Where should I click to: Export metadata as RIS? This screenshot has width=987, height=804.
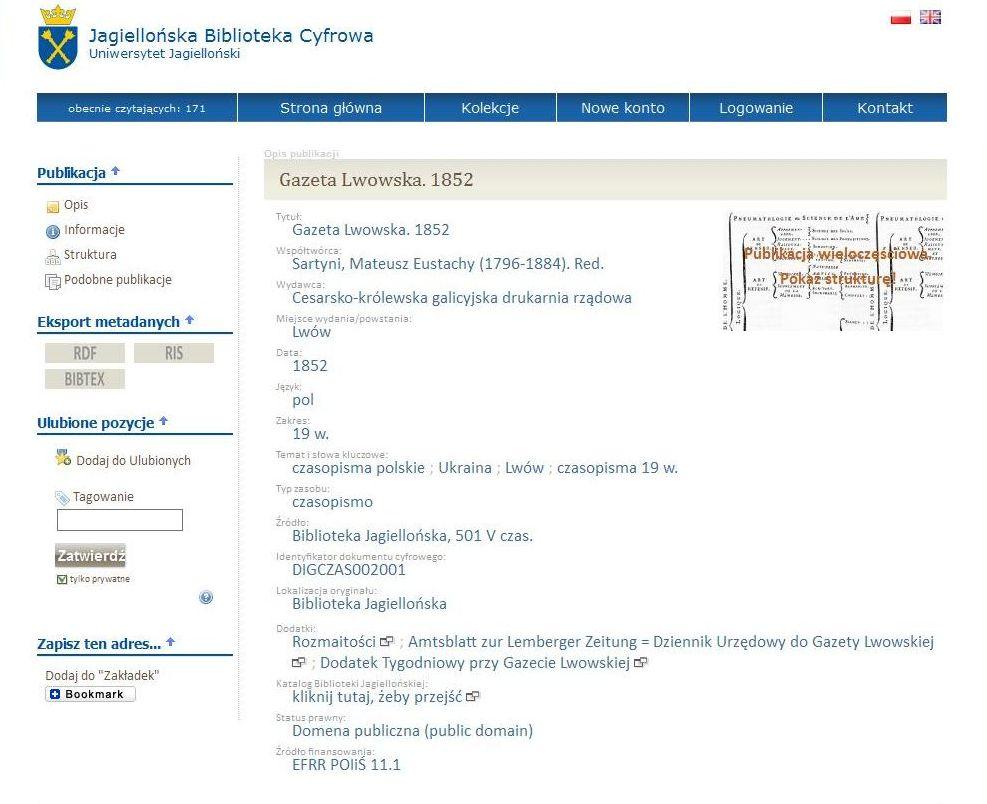174,353
